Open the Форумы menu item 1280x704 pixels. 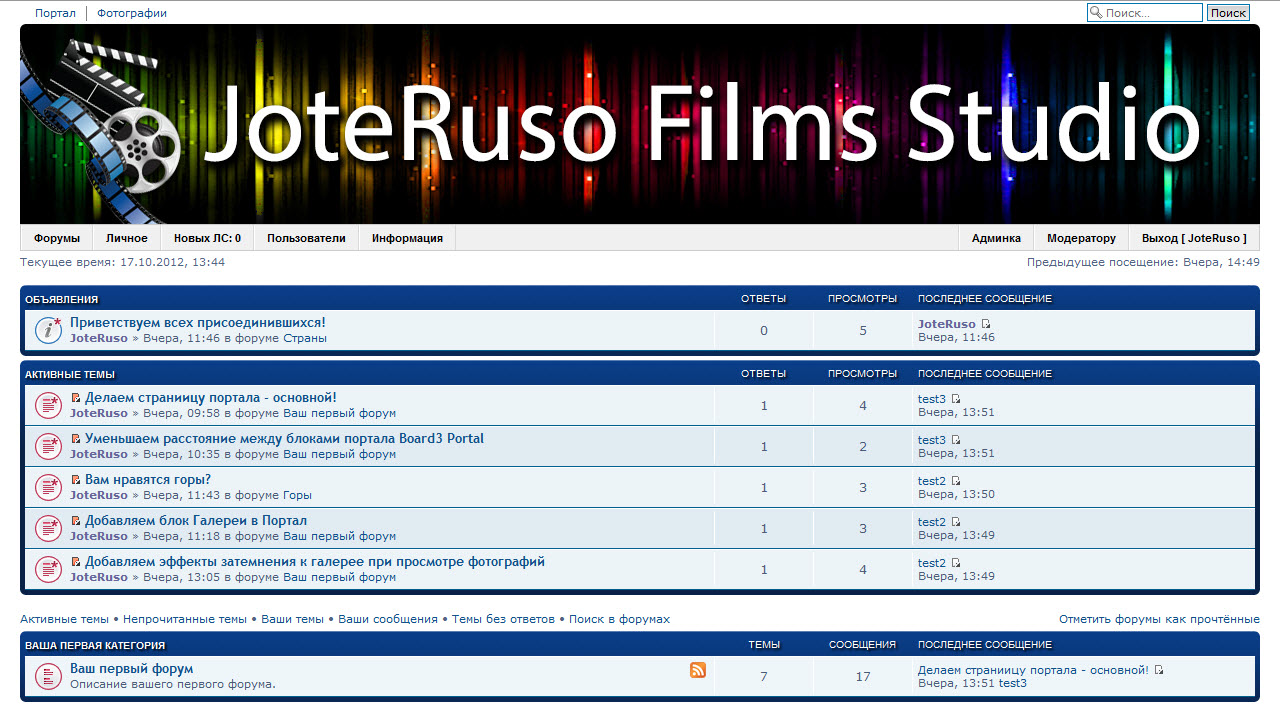(x=56, y=238)
